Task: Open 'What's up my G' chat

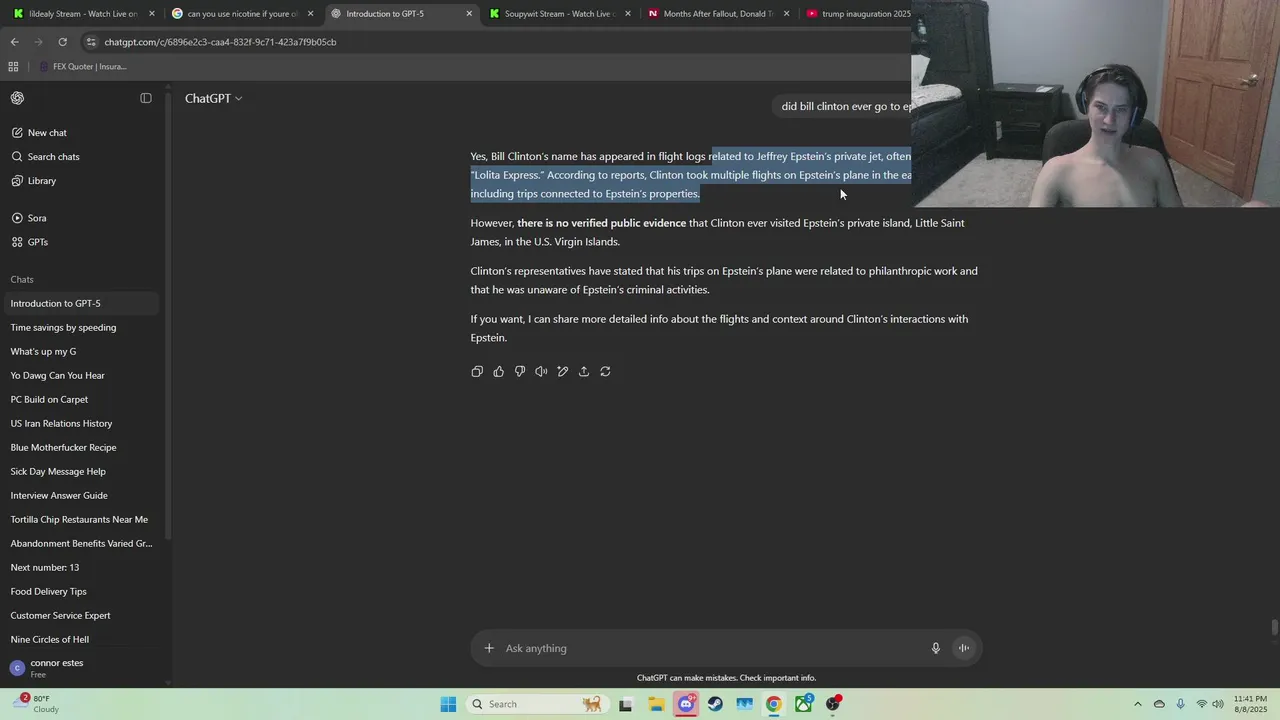Action: (x=82, y=351)
